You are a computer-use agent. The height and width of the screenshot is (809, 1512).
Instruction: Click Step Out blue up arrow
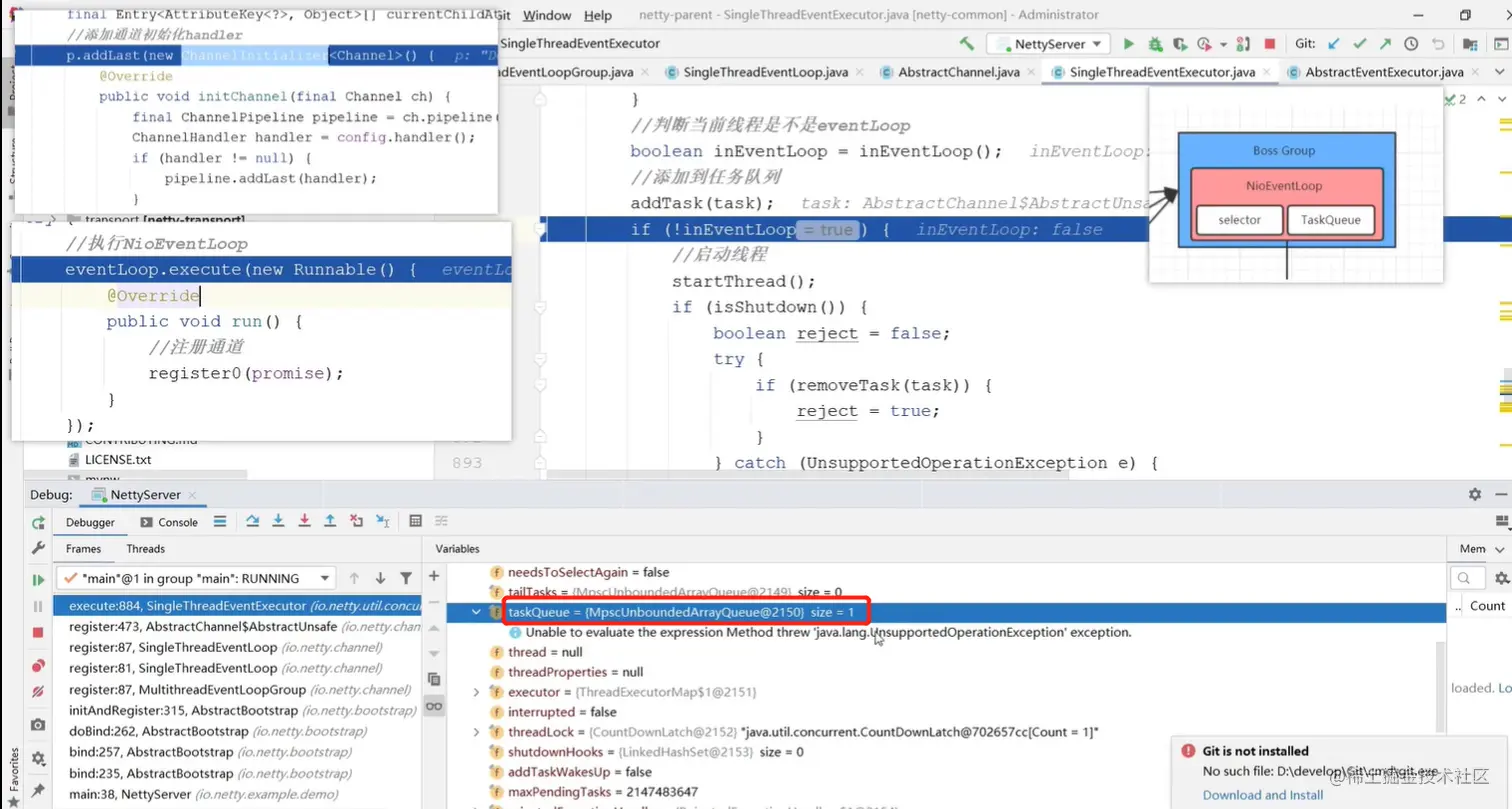click(330, 522)
